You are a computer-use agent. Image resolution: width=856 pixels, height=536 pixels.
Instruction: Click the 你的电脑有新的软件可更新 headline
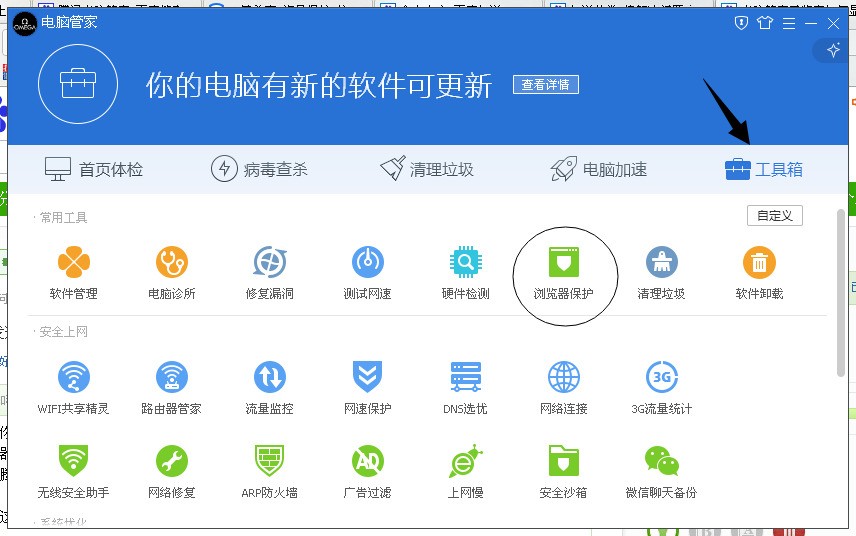pos(319,85)
